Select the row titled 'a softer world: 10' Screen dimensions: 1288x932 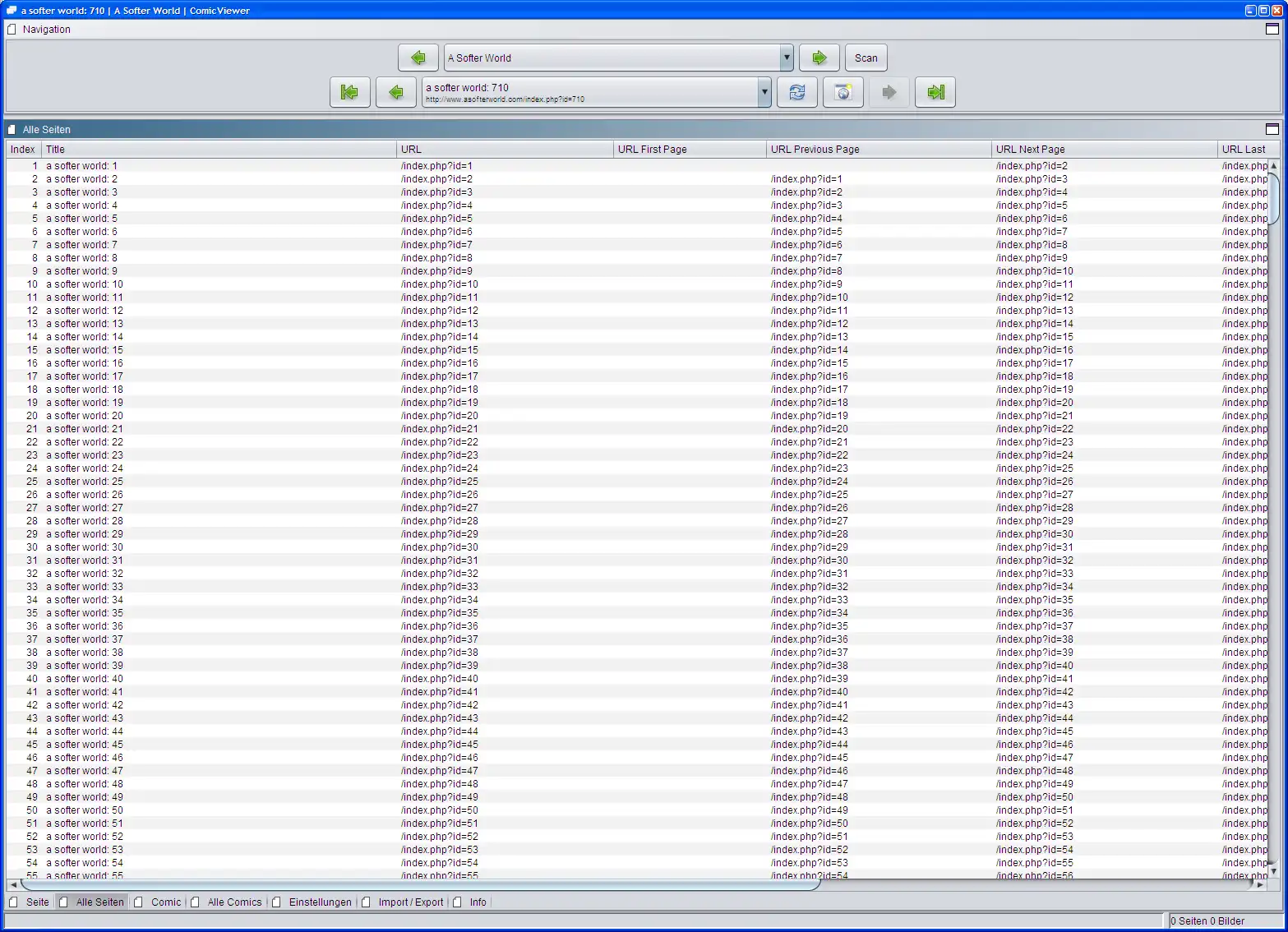[x=637, y=284]
